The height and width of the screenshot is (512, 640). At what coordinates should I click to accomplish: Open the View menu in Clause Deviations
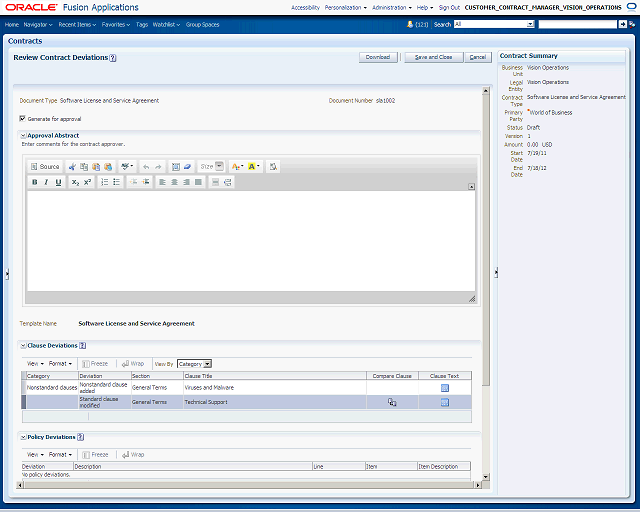[x=35, y=363]
